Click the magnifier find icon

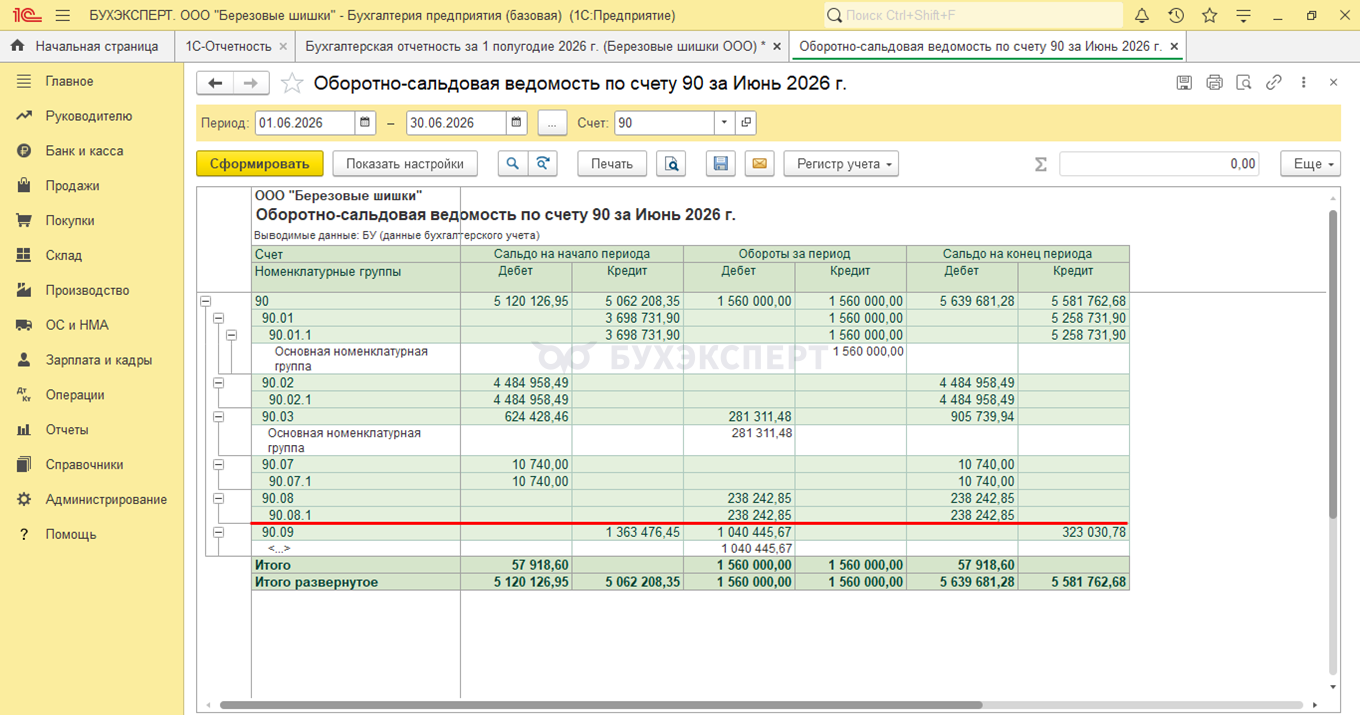click(513, 164)
